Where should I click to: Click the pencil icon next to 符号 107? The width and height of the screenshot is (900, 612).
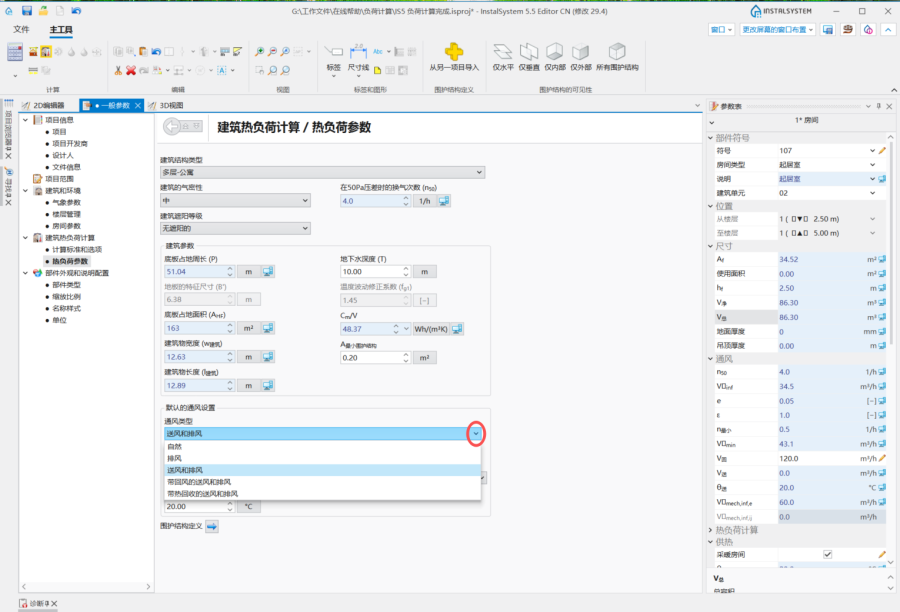[x=881, y=151]
